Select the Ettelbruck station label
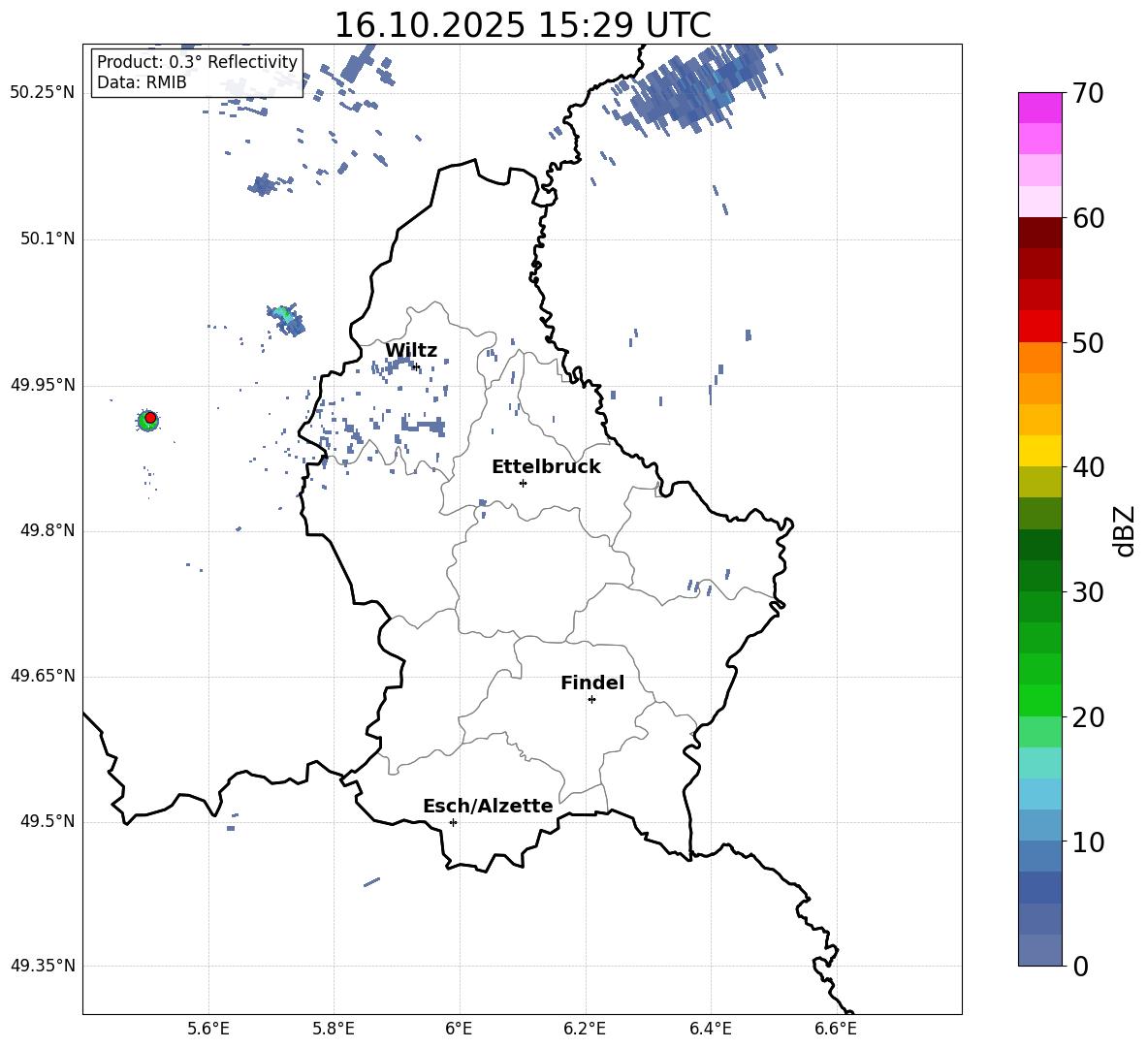Image resolution: width=1148 pixels, height=1048 pixels. [x=546, y=467]
